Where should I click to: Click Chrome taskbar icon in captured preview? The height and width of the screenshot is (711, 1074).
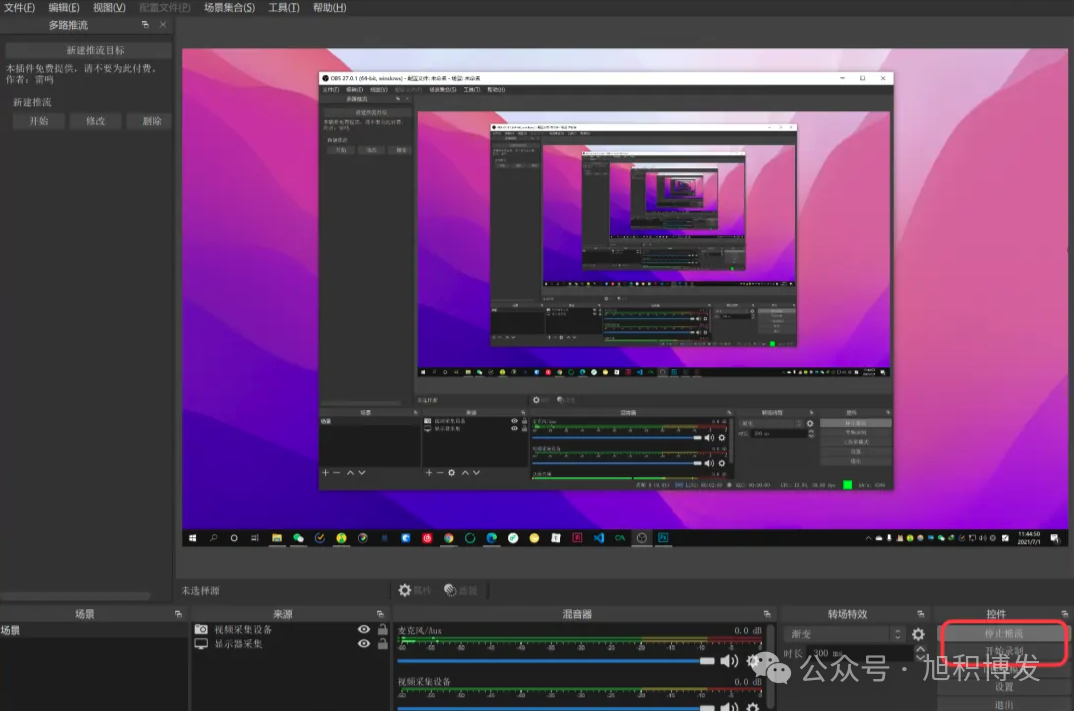(x=448, y=538)
